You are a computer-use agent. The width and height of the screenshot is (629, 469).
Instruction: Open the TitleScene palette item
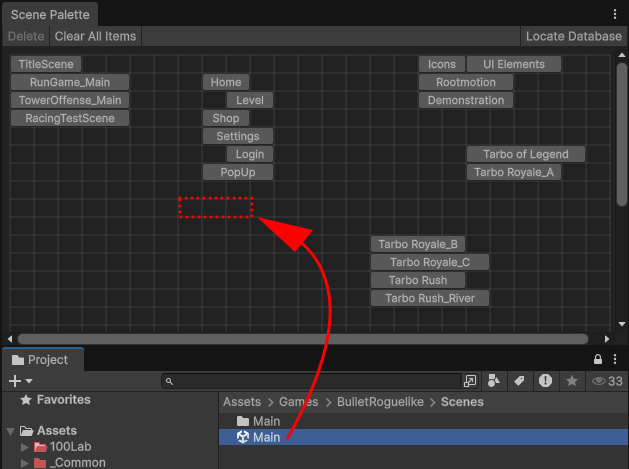[46, 64]
